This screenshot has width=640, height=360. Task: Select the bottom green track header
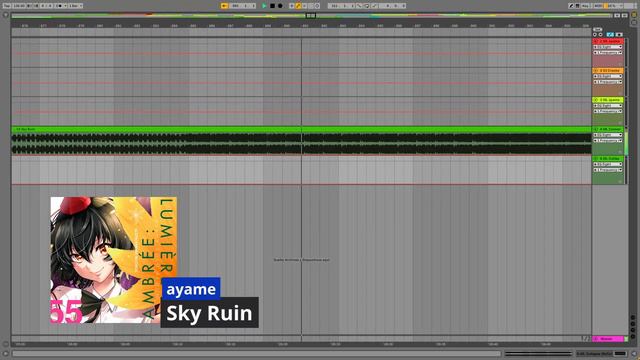pyautogui.click(x=608, y=158)
